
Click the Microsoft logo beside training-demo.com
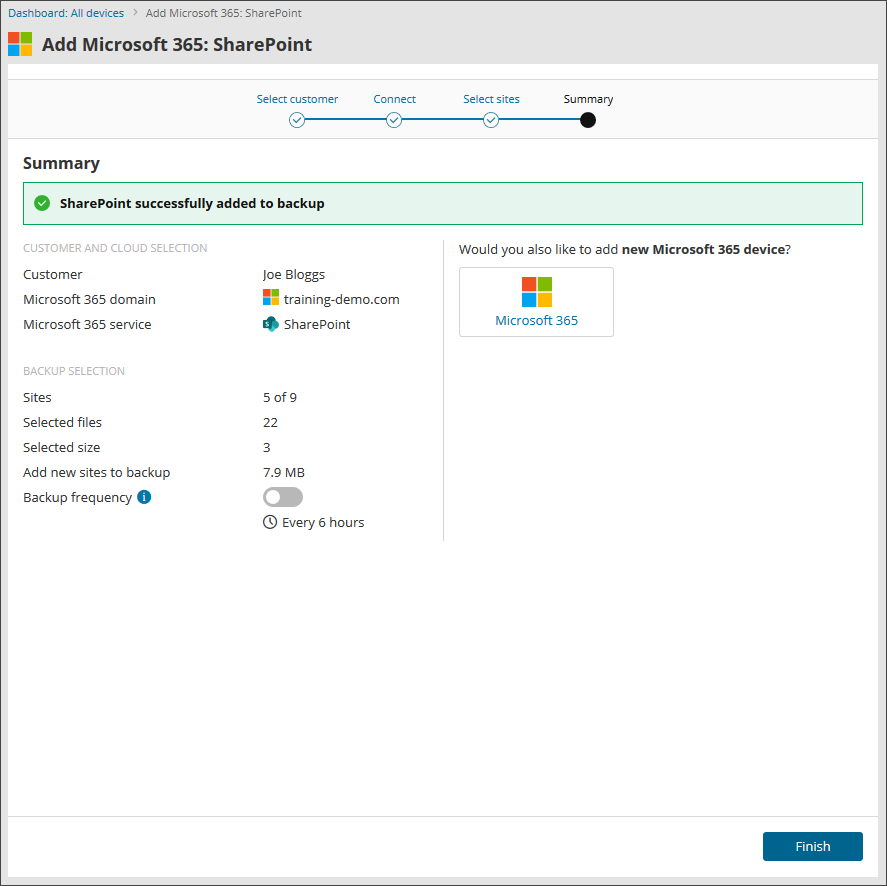click(x=270, y=297)
